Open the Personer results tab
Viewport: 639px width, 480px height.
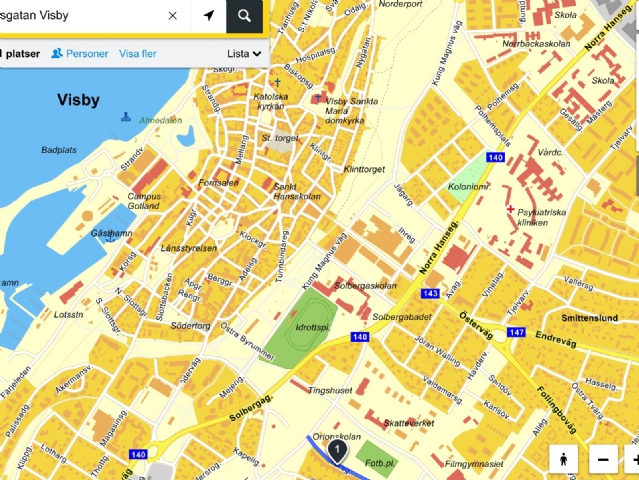(x=79, y=53)
